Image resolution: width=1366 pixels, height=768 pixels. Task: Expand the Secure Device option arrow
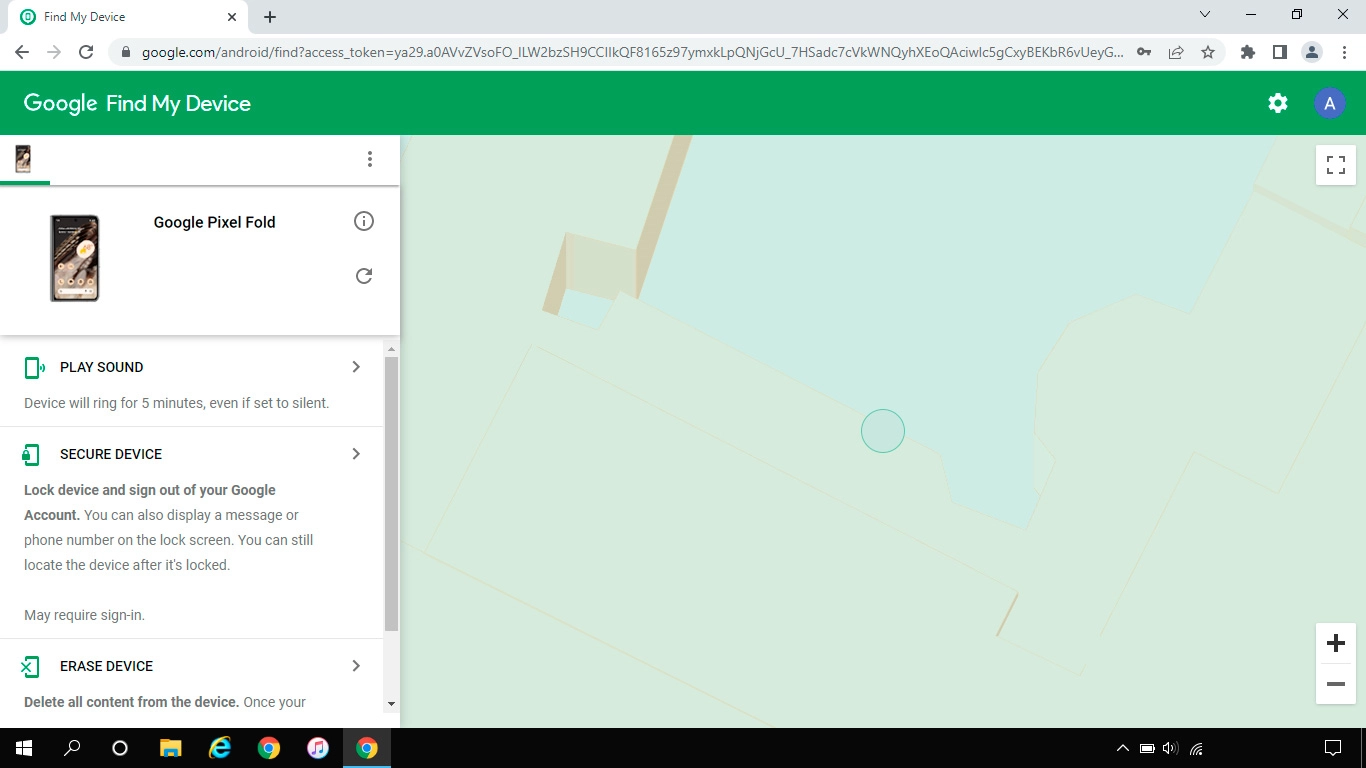pos(356,454)
